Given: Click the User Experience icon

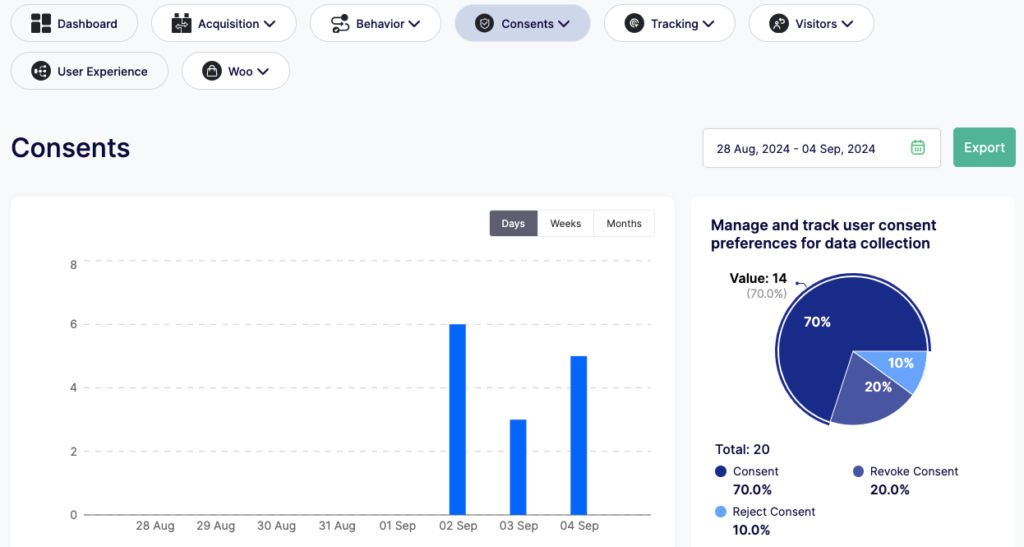Looking at the screenshot, I should [x=40, y=71].
